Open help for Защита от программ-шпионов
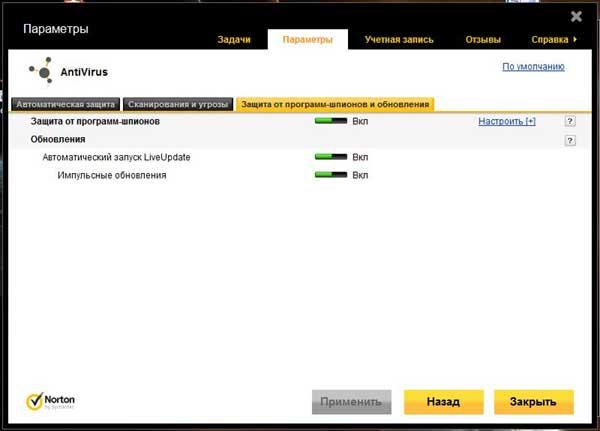Viewport: 600px width, 431px height. [x=570, y=121]
